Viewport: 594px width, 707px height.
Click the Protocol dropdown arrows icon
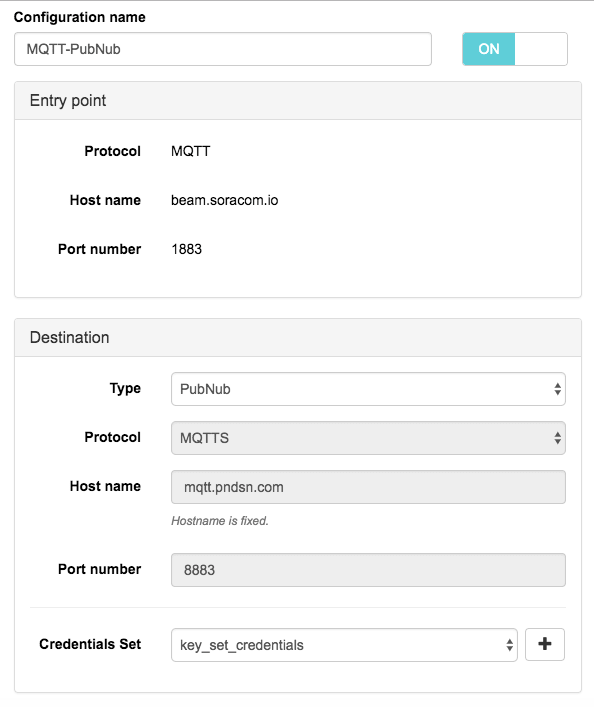pos(557,438)
